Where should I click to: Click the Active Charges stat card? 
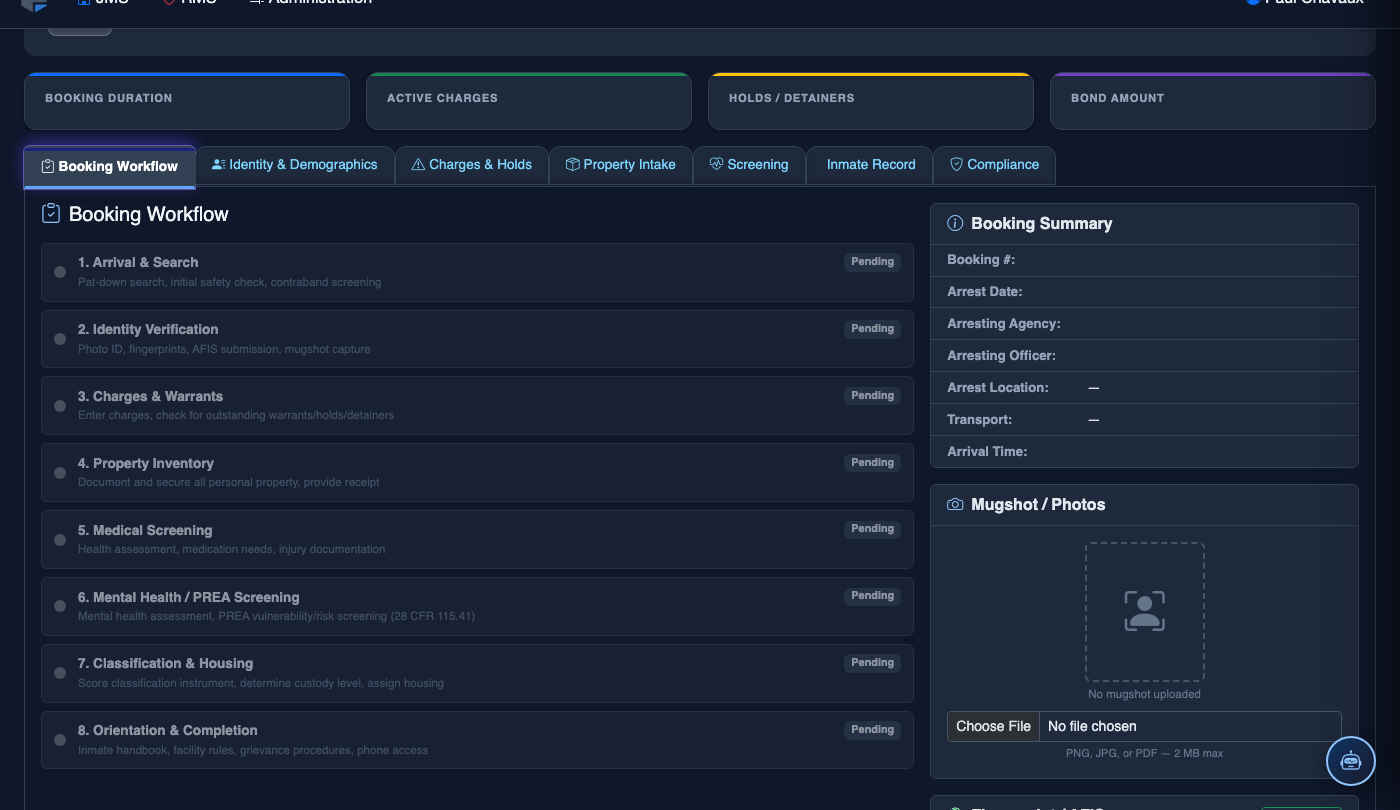[529, 101]
